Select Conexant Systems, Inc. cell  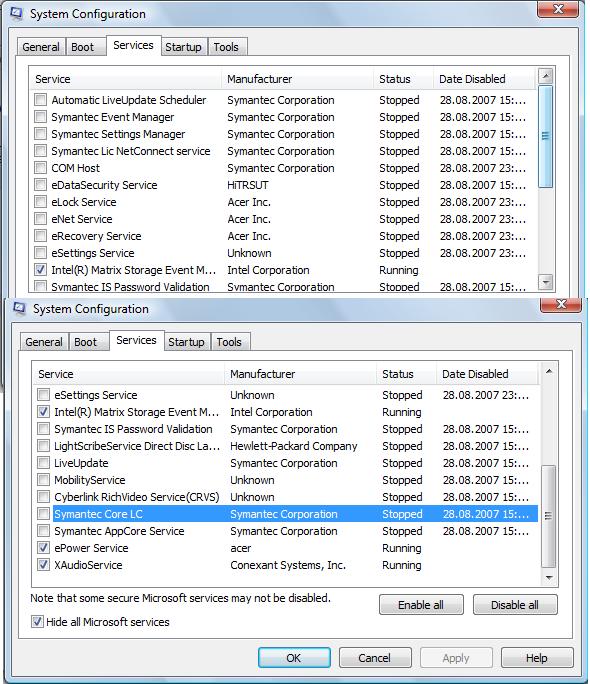tap(288, 564)
